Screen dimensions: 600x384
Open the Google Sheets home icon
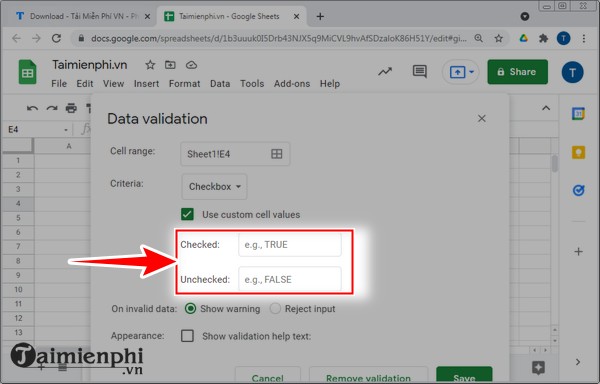(x=28, y=72)
